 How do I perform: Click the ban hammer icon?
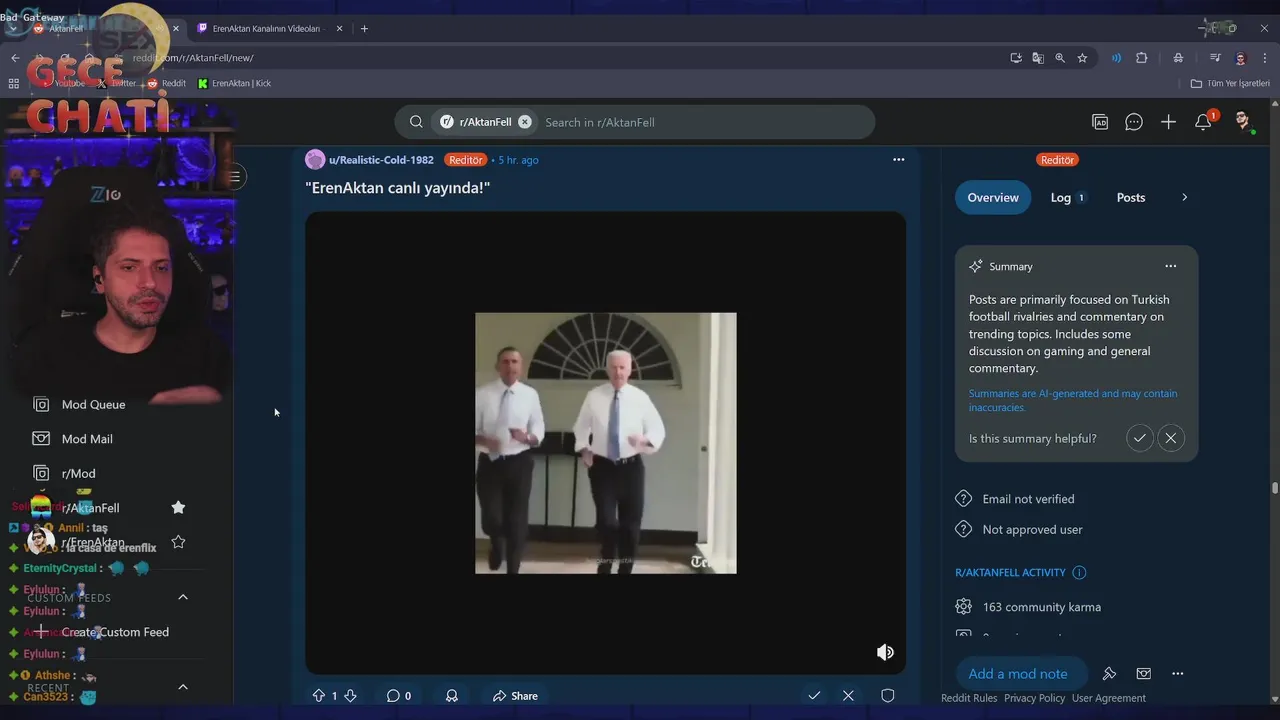click(x=1109, y=674)
